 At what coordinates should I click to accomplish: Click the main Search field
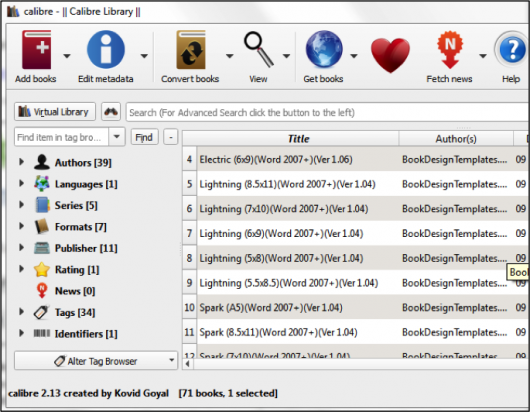coord(328,112)
